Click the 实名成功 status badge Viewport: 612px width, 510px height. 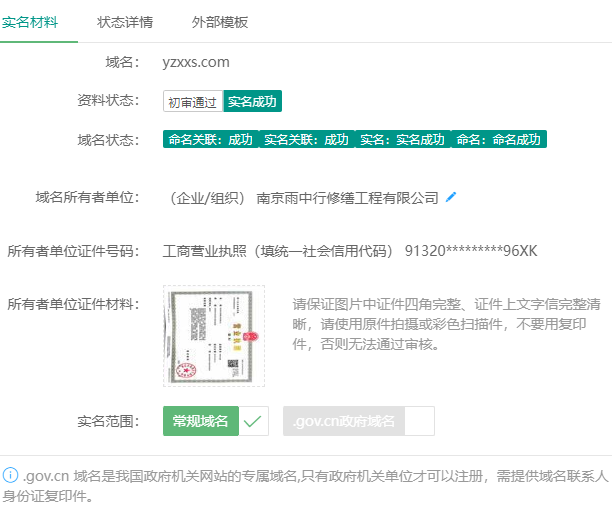tap(253, 101)
